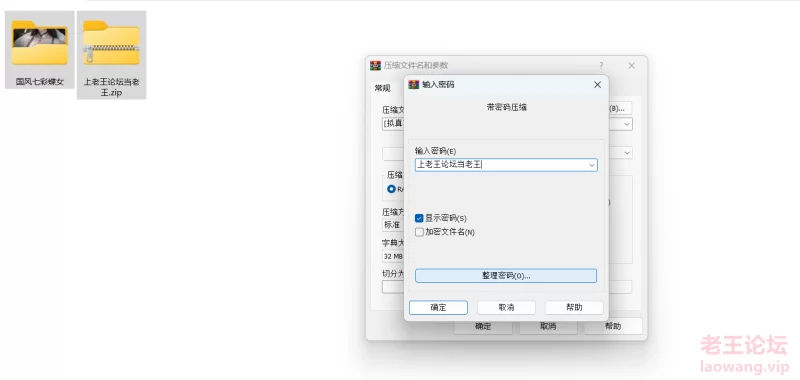Click 取消 in 压缩文件名和参数 window
Viewport: 800px width, 380px height.
[x=548, y=326]
